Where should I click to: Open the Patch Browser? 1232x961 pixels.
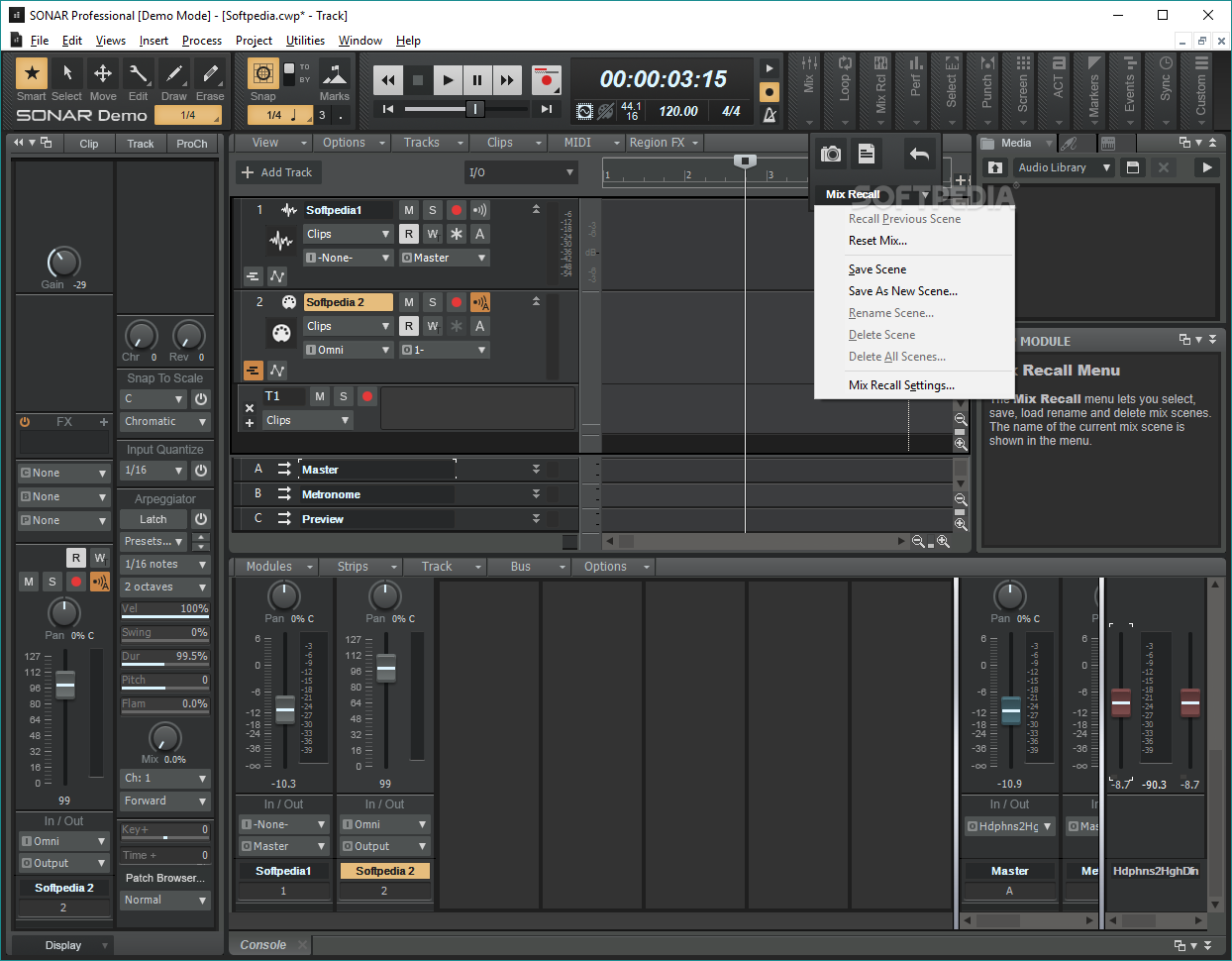pos(165,878)
